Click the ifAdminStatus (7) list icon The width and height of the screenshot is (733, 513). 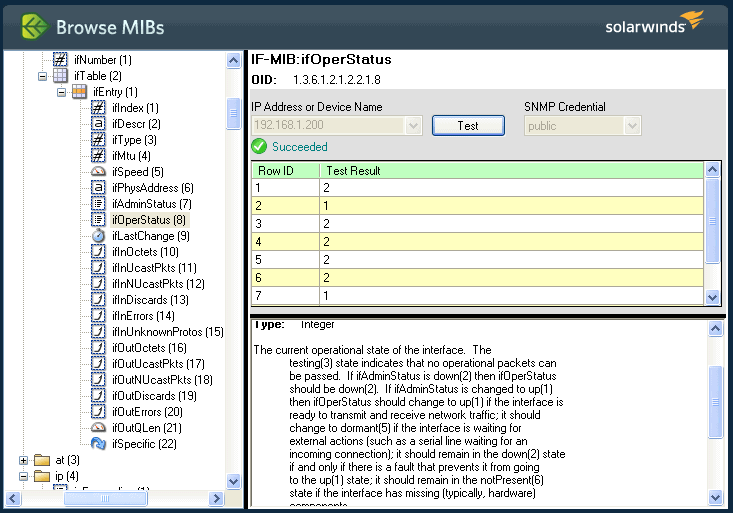point(98,203)
